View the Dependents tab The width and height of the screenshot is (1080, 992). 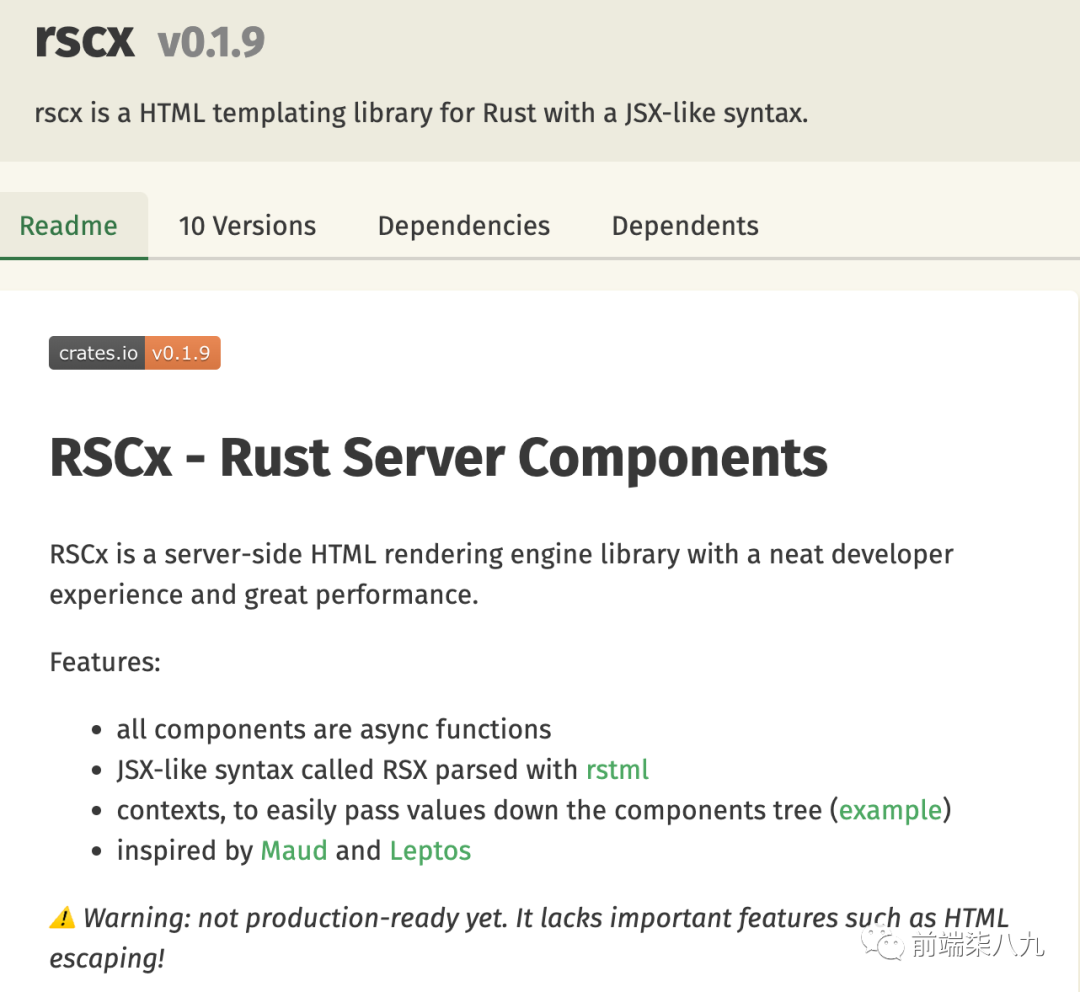685,226
